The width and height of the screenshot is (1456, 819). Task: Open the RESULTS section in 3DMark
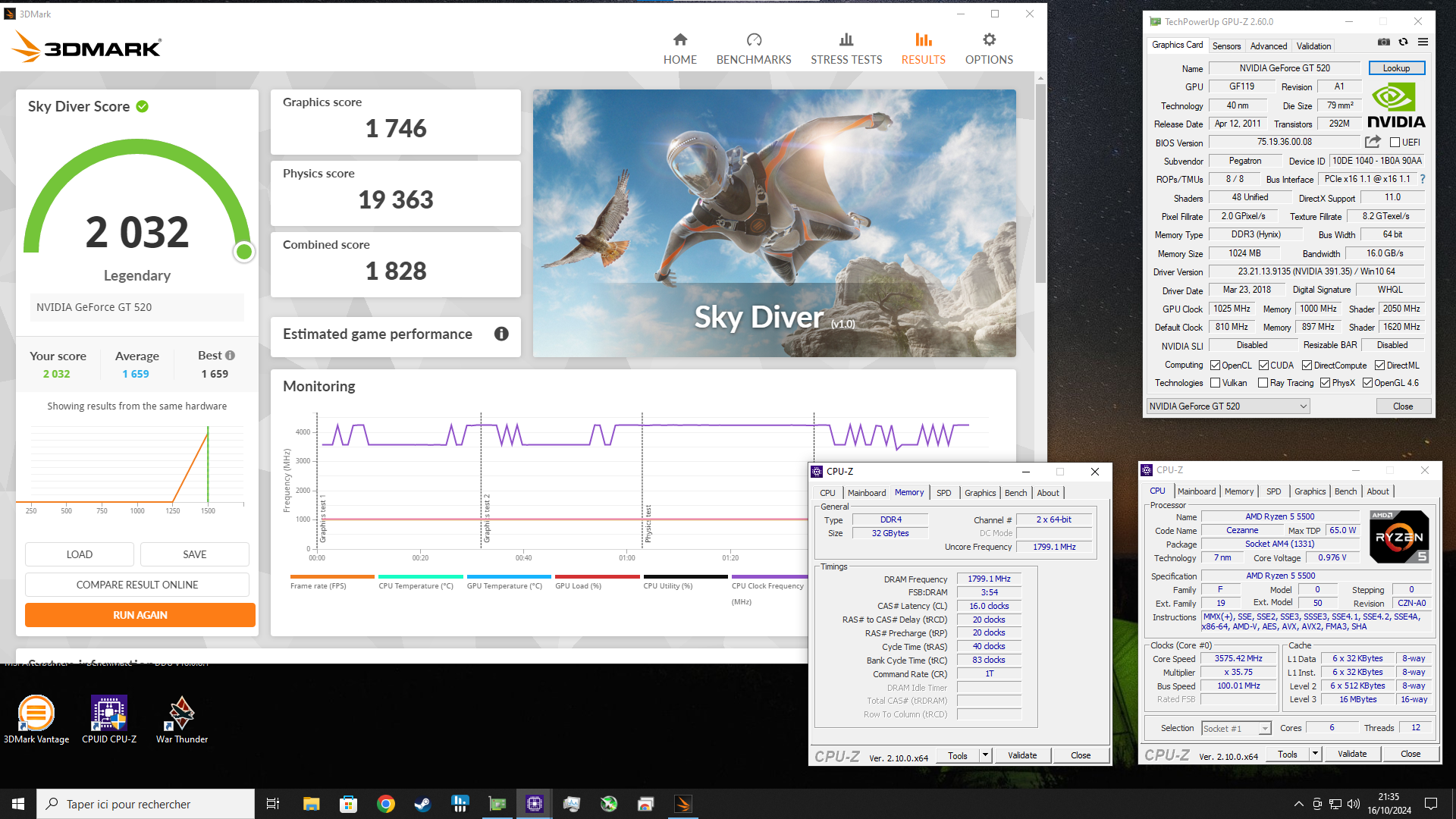[923, 49]
